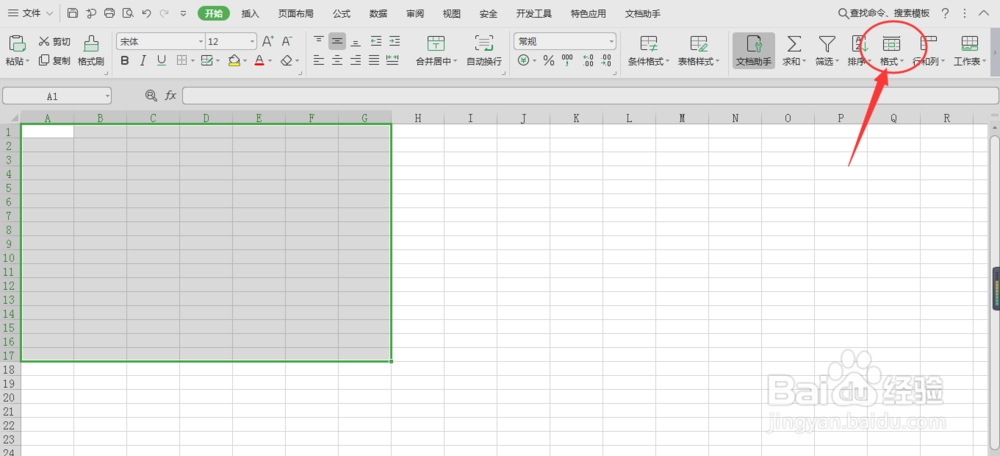
Task: Click the eraser clear-formatting icon
Action: pyautogui.click(x=286, y=61)
